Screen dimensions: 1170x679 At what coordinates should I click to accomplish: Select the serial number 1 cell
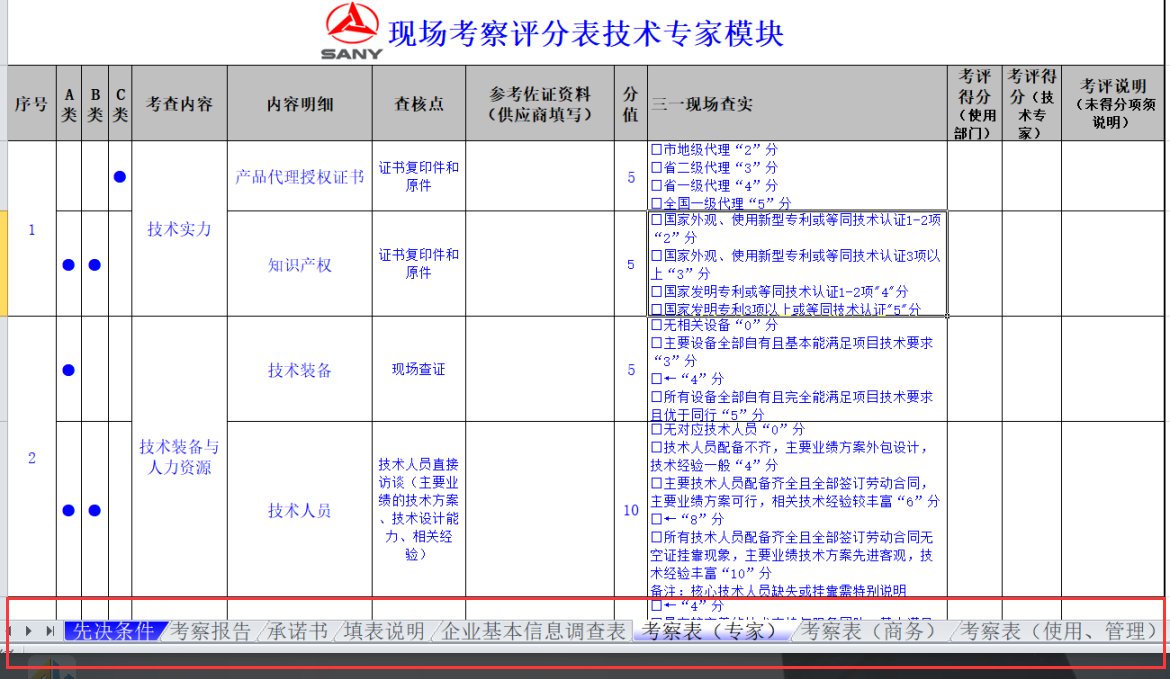[x=31, y=230]
